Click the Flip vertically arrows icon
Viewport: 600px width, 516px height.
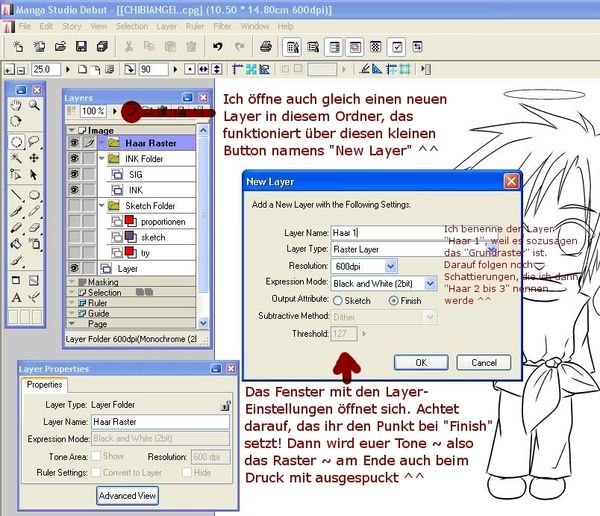(x=217, y=69)
